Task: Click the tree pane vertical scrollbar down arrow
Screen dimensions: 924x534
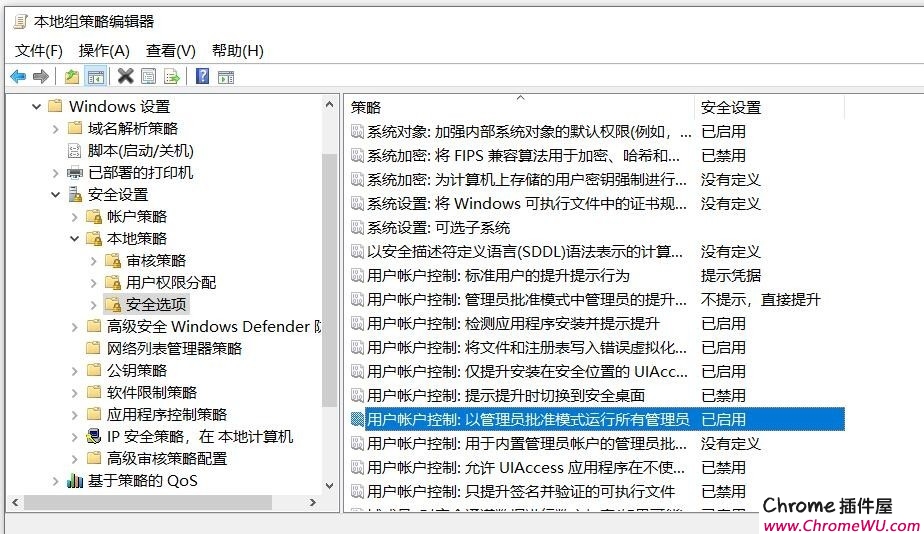Action: point(329,486)
